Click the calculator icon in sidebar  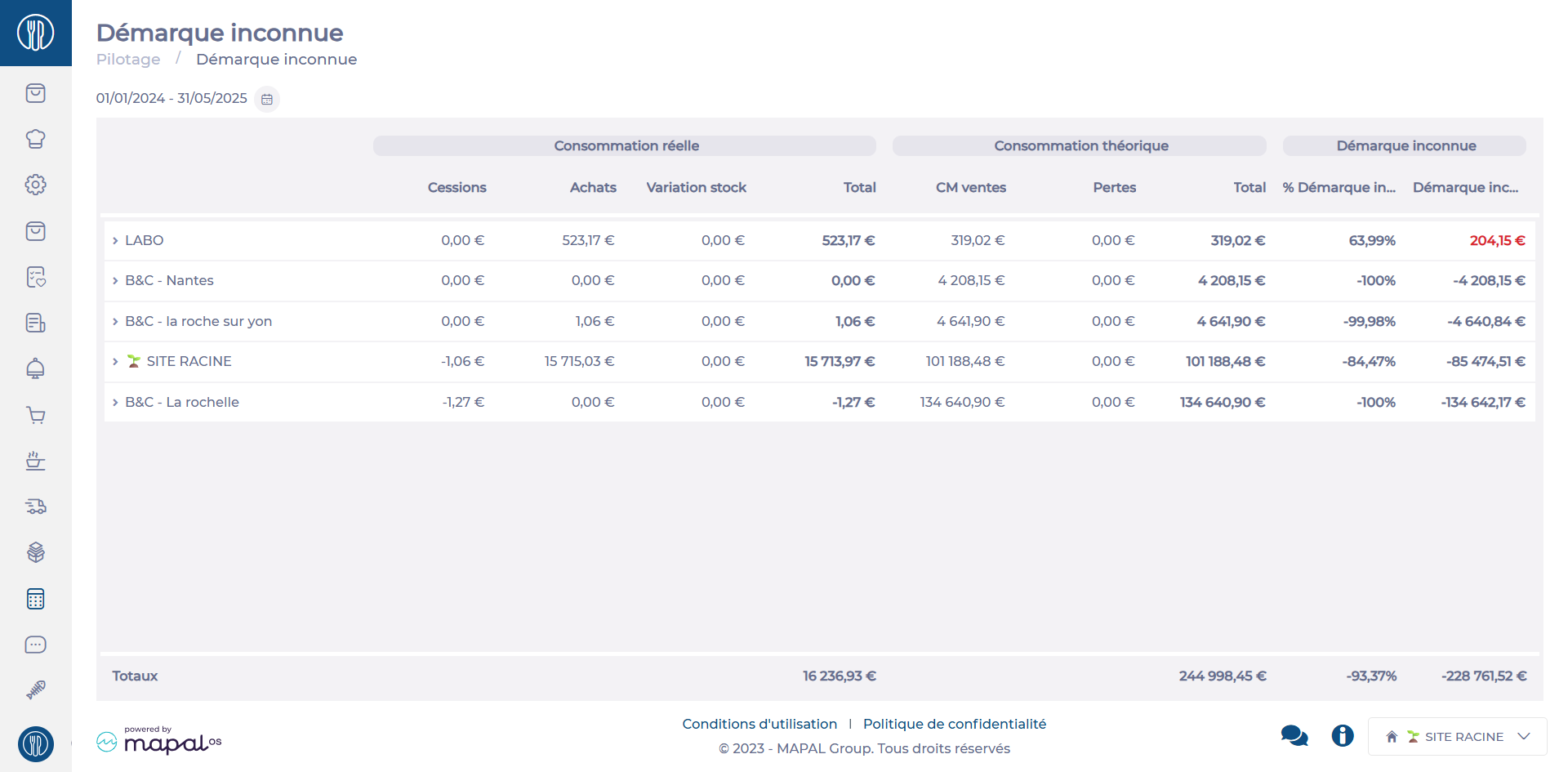pos(35,599)
